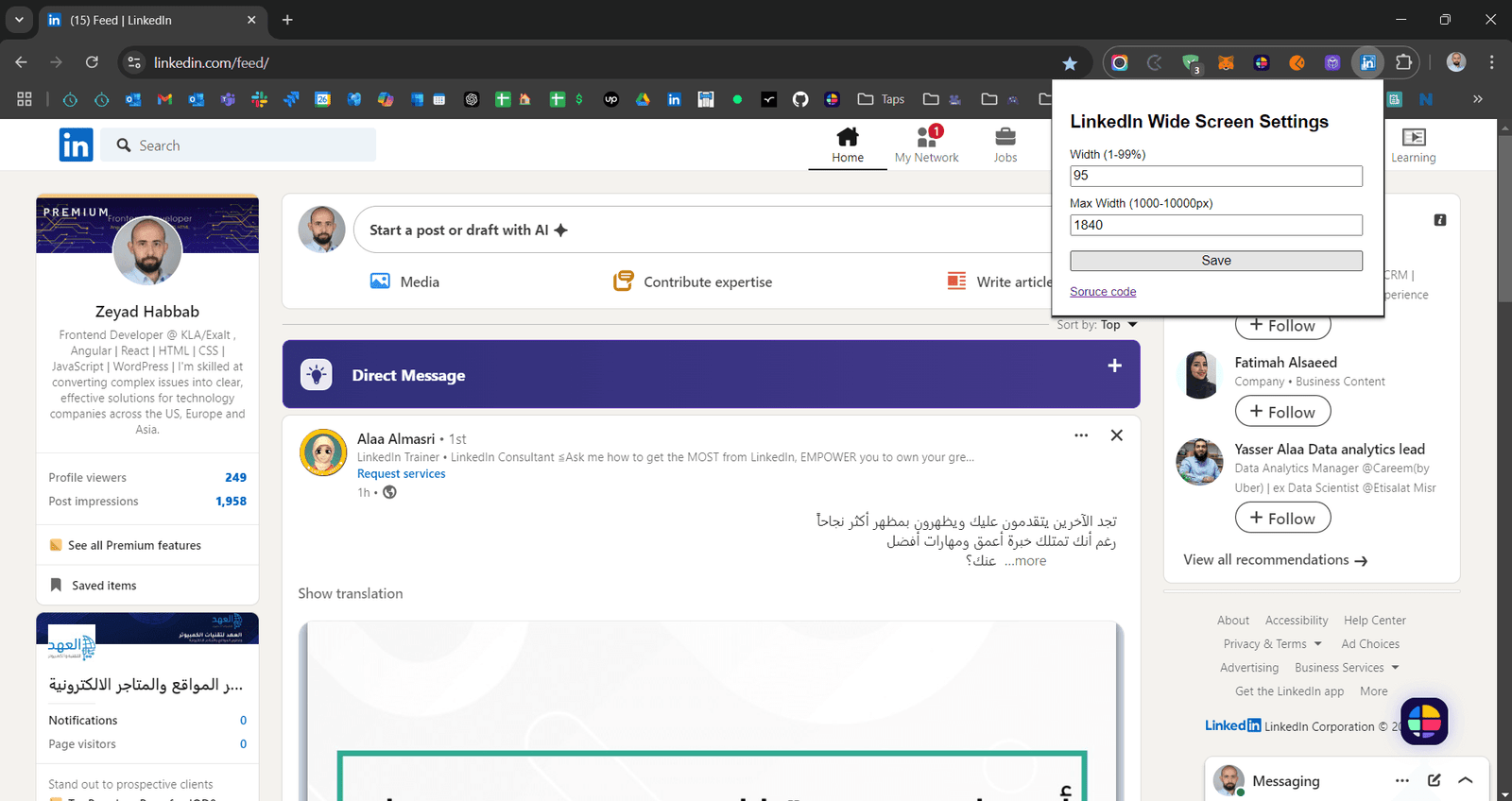Click the Width percentage input field
Image resolution: width=1512 pixels, height=801 pixels.
tap(1215, 176)
